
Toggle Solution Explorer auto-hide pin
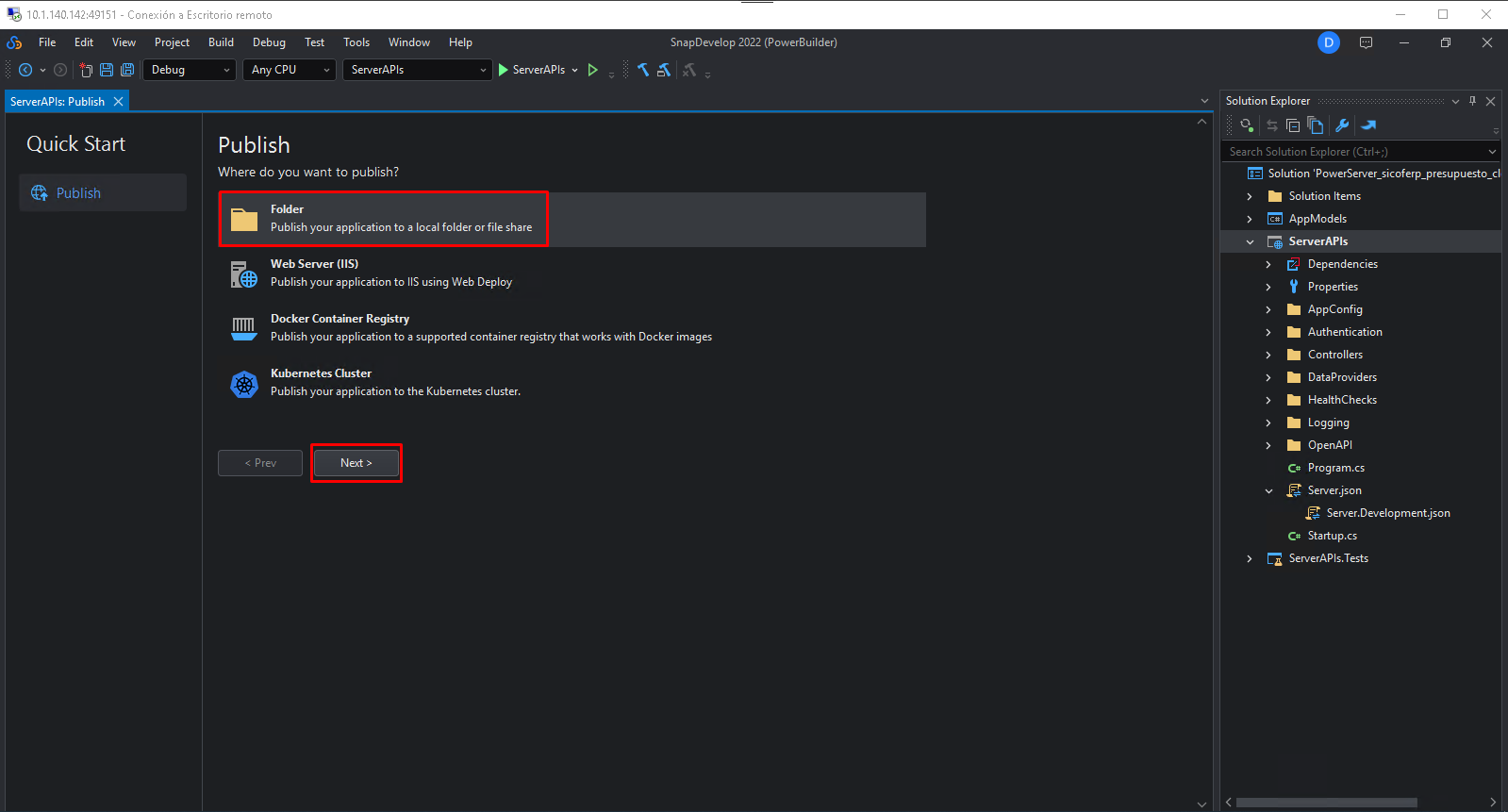pos(1472,101)
